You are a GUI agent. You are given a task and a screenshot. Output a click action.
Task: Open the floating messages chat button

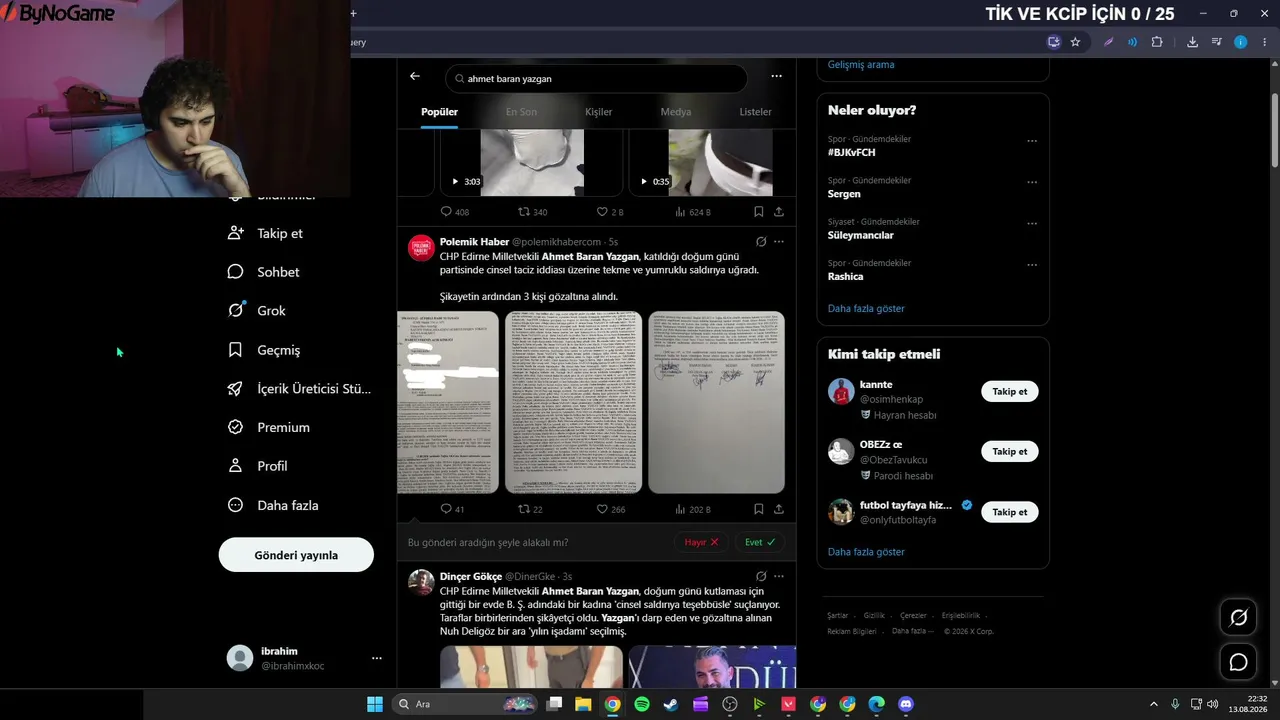pos(1238,662)
